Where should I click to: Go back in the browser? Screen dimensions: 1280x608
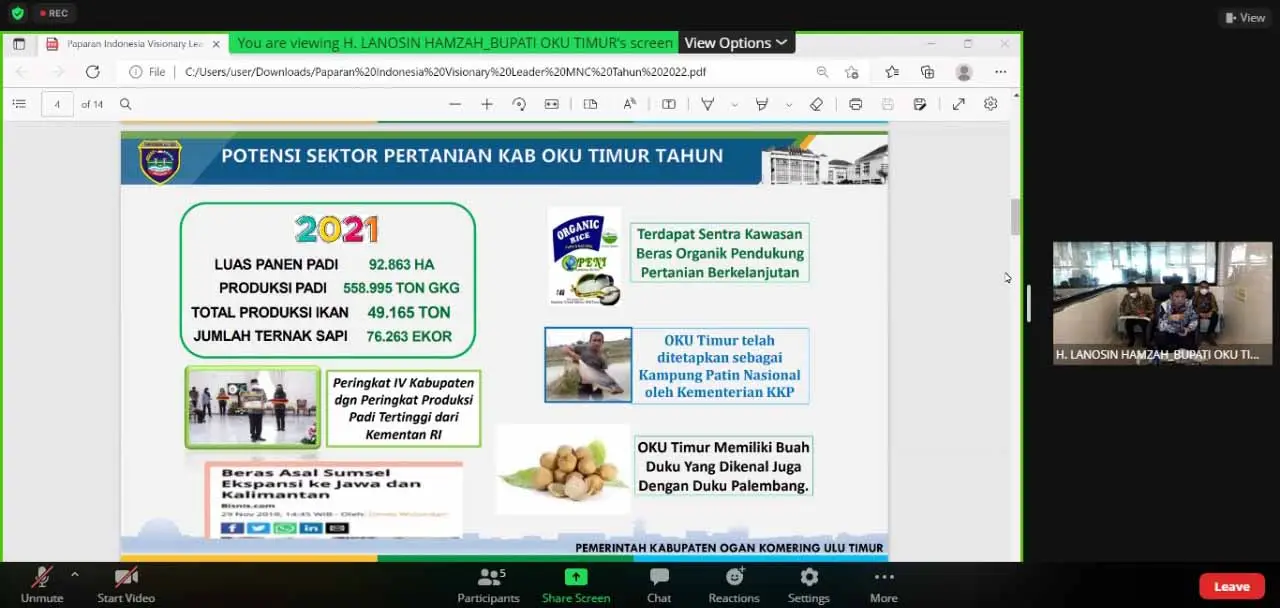(x=22, y=72)
